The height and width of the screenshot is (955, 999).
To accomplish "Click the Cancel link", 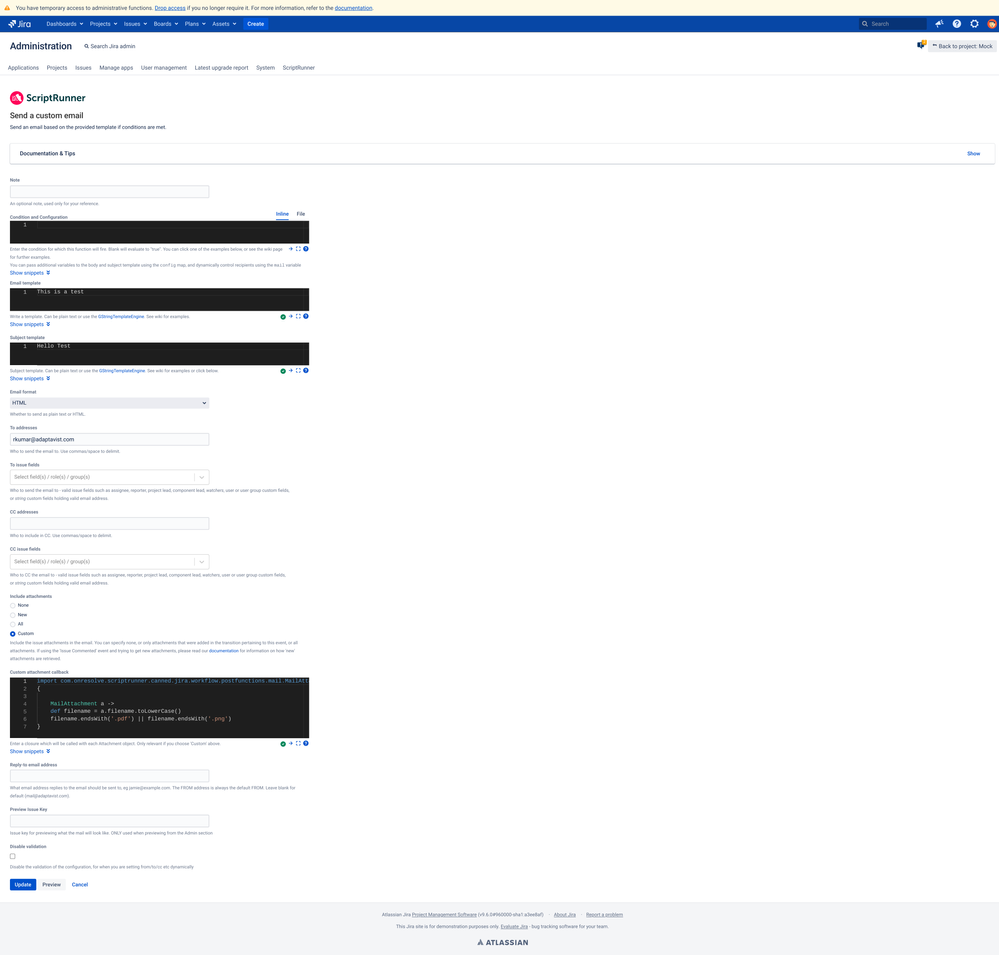I will (x=80, y=884).
